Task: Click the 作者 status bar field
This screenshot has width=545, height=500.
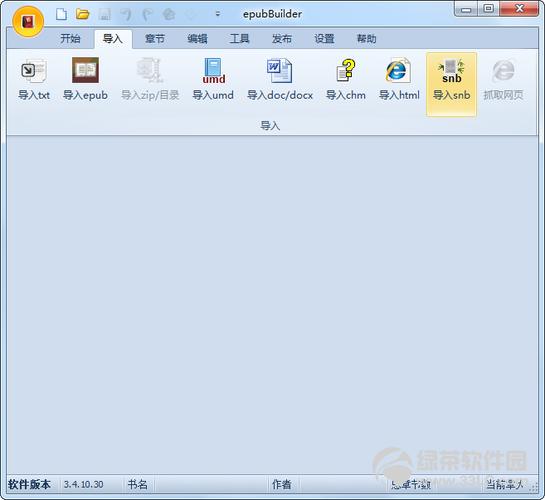Action: click(282, 484)
